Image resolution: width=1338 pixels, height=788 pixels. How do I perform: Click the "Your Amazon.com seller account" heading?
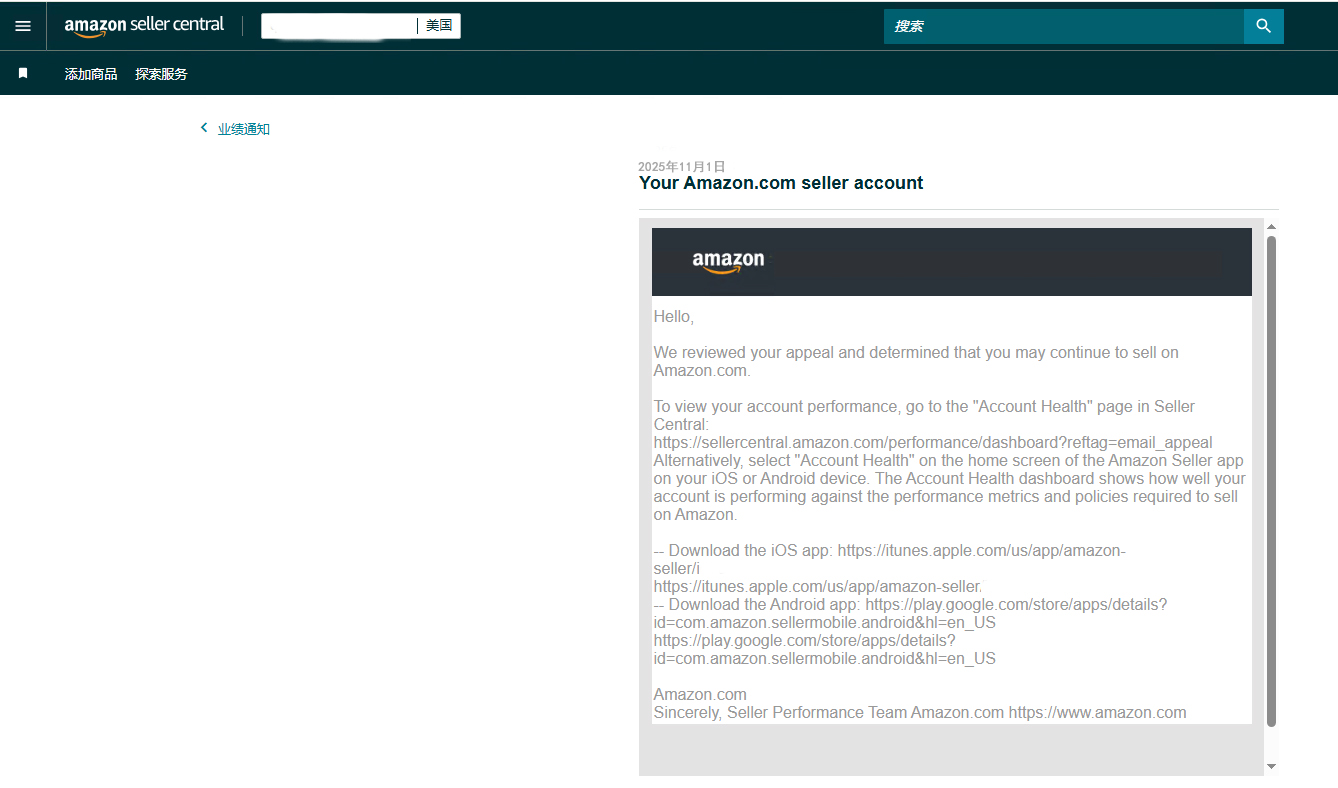coord(781,183)
